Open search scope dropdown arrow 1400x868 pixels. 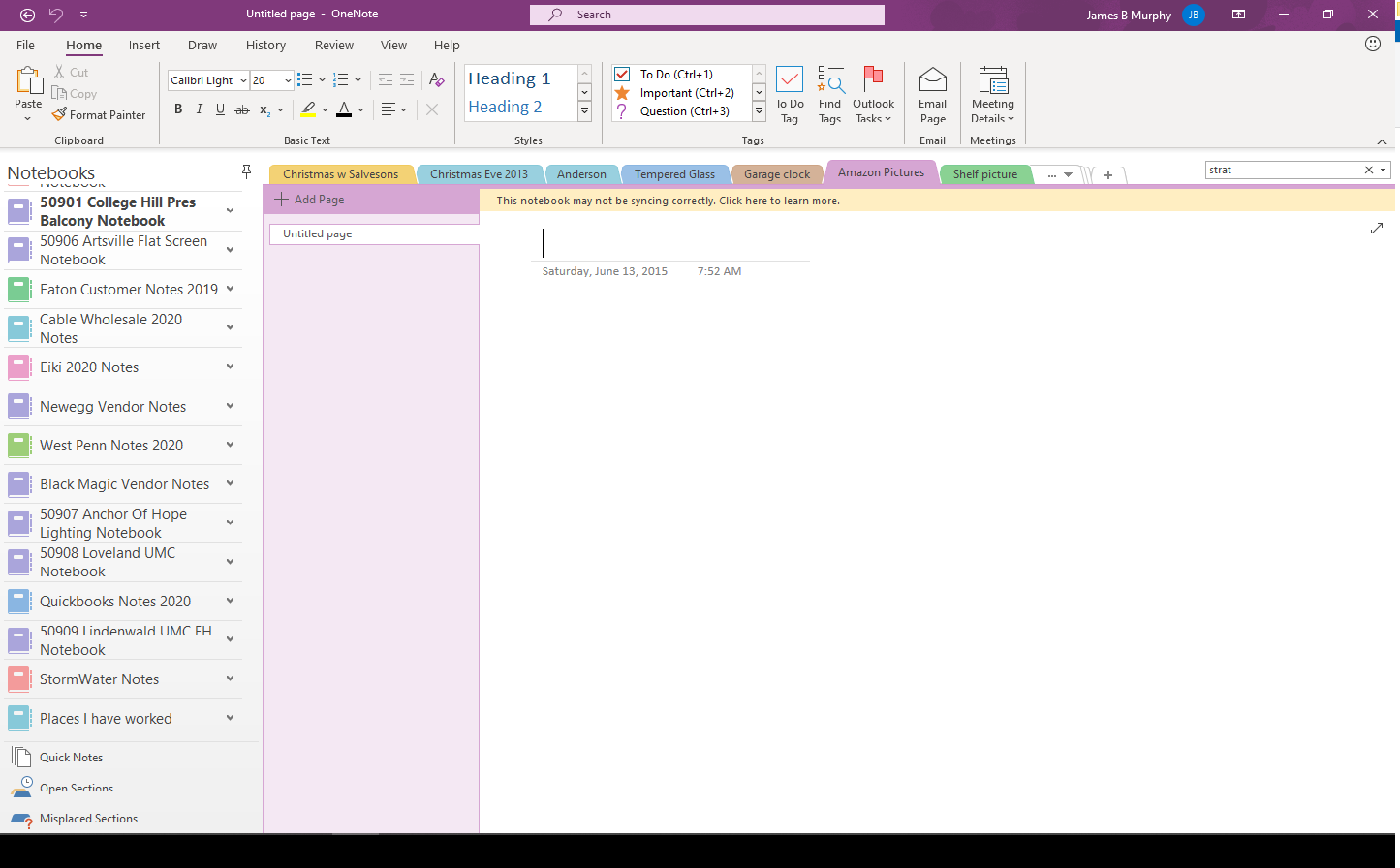point(1384,170)
